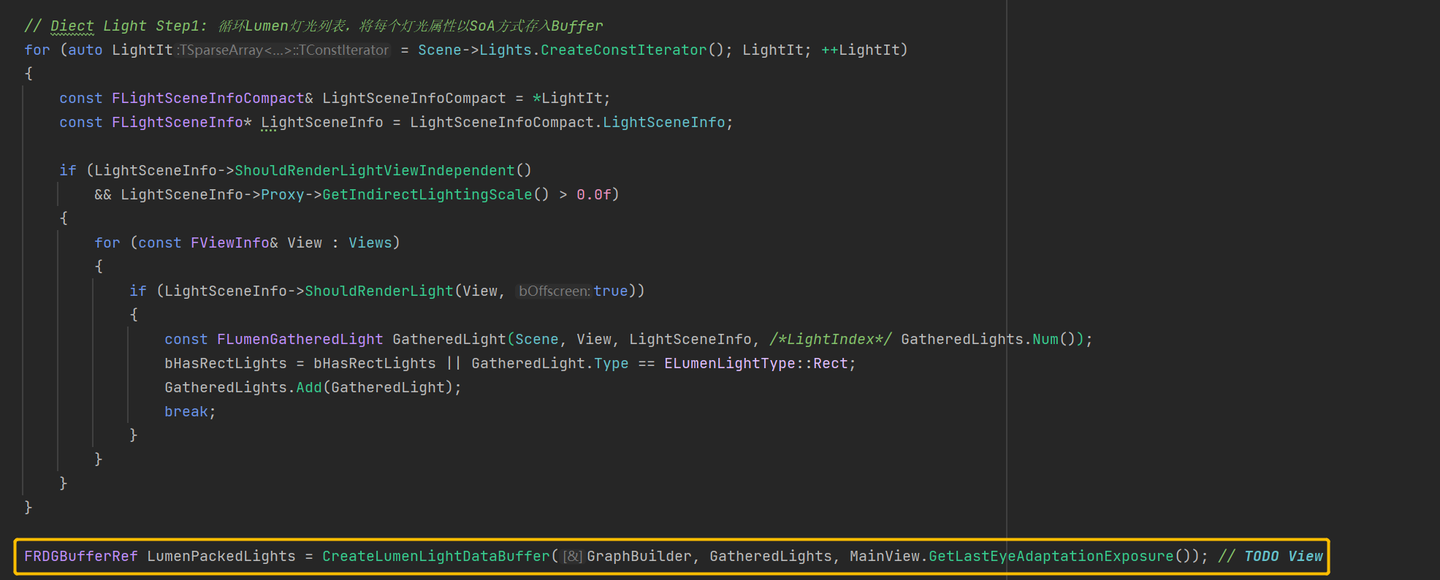Select the bOffscreen parameter hint
This screenshot has height=580, width=1440.
554,291
